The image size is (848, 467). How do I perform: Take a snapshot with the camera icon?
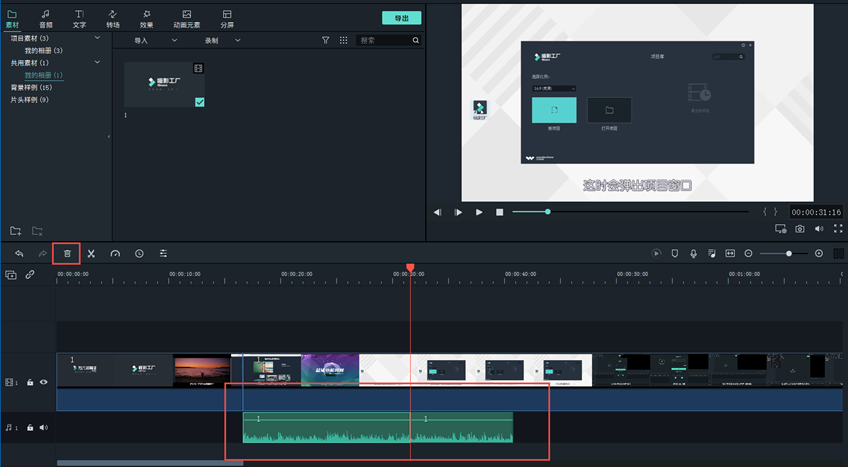click(x=799, y=229)
